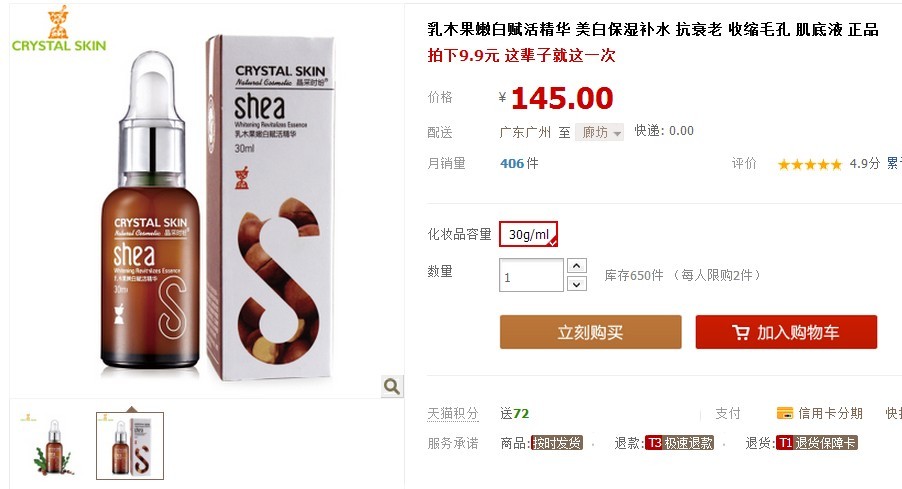Image resolution: width=902 pixels, height=489 pixels.
Task: Click the T3 极速退款 badge
Action: (679, 443)
